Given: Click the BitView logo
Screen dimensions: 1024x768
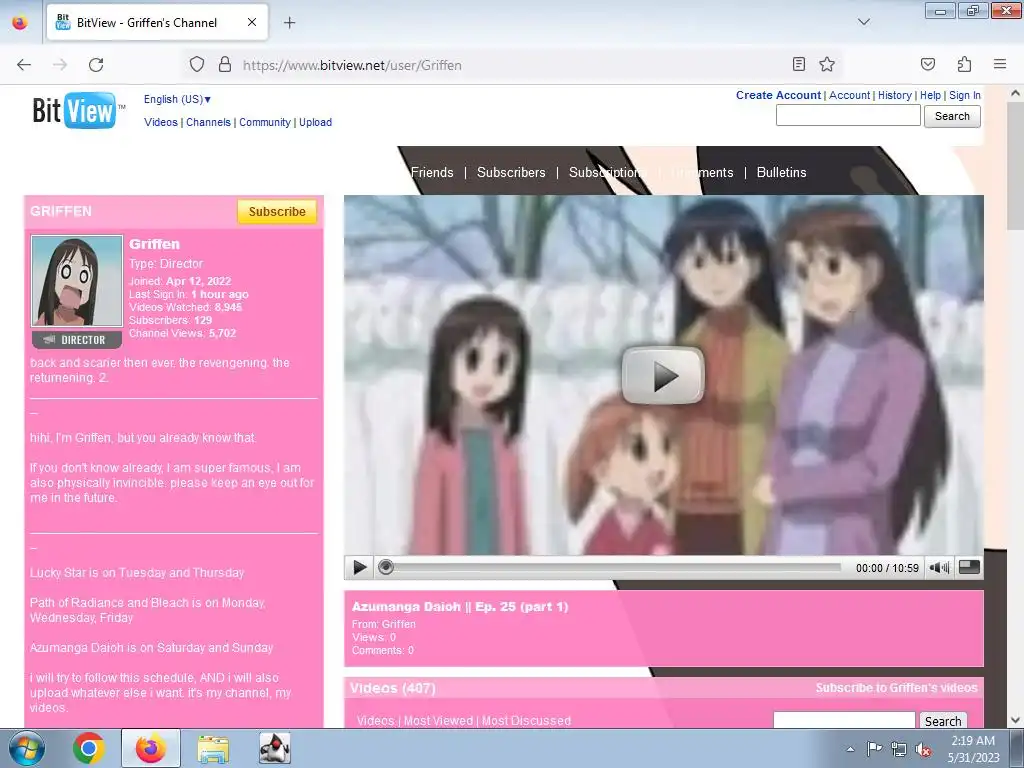Looking at the screenshot, I should click(76, 110).
